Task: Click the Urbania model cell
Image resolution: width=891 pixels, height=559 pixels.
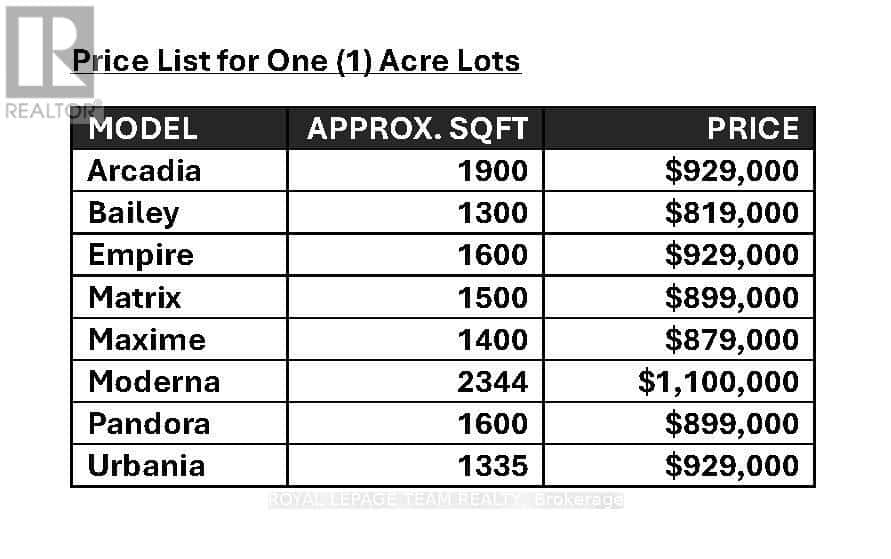Action: 147,465
